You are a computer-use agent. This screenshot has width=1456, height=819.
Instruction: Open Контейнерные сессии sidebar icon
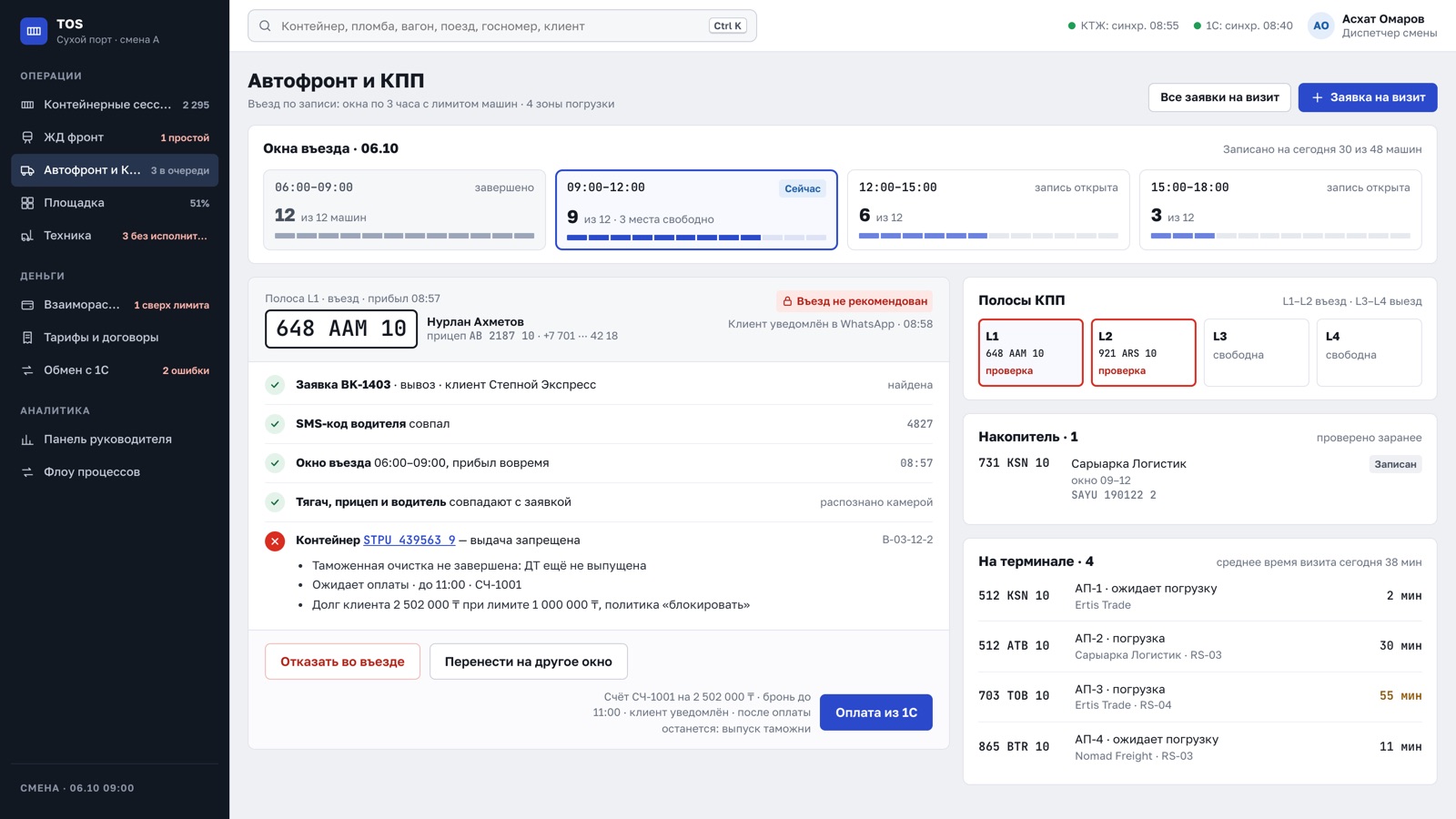point(27,105)
